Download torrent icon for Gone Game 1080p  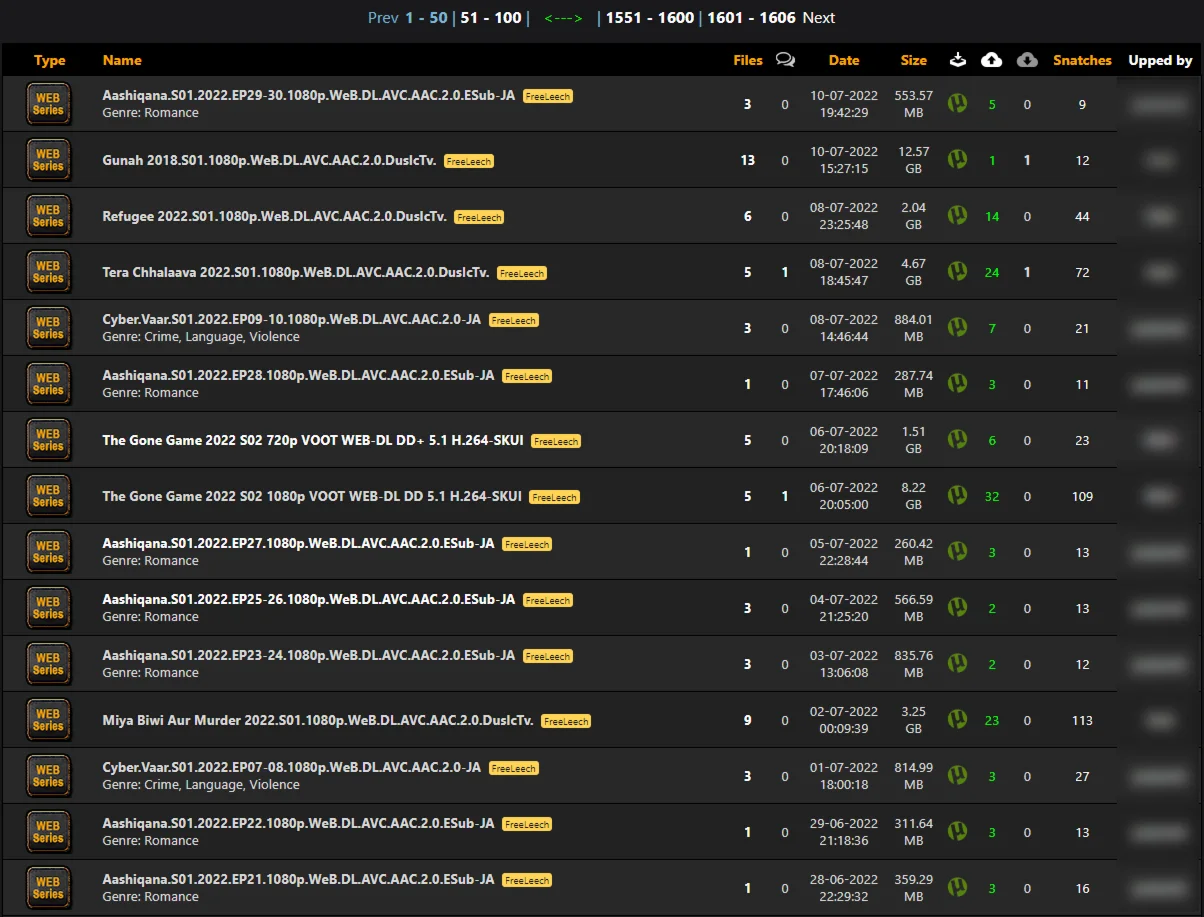(x=958, y=495)
